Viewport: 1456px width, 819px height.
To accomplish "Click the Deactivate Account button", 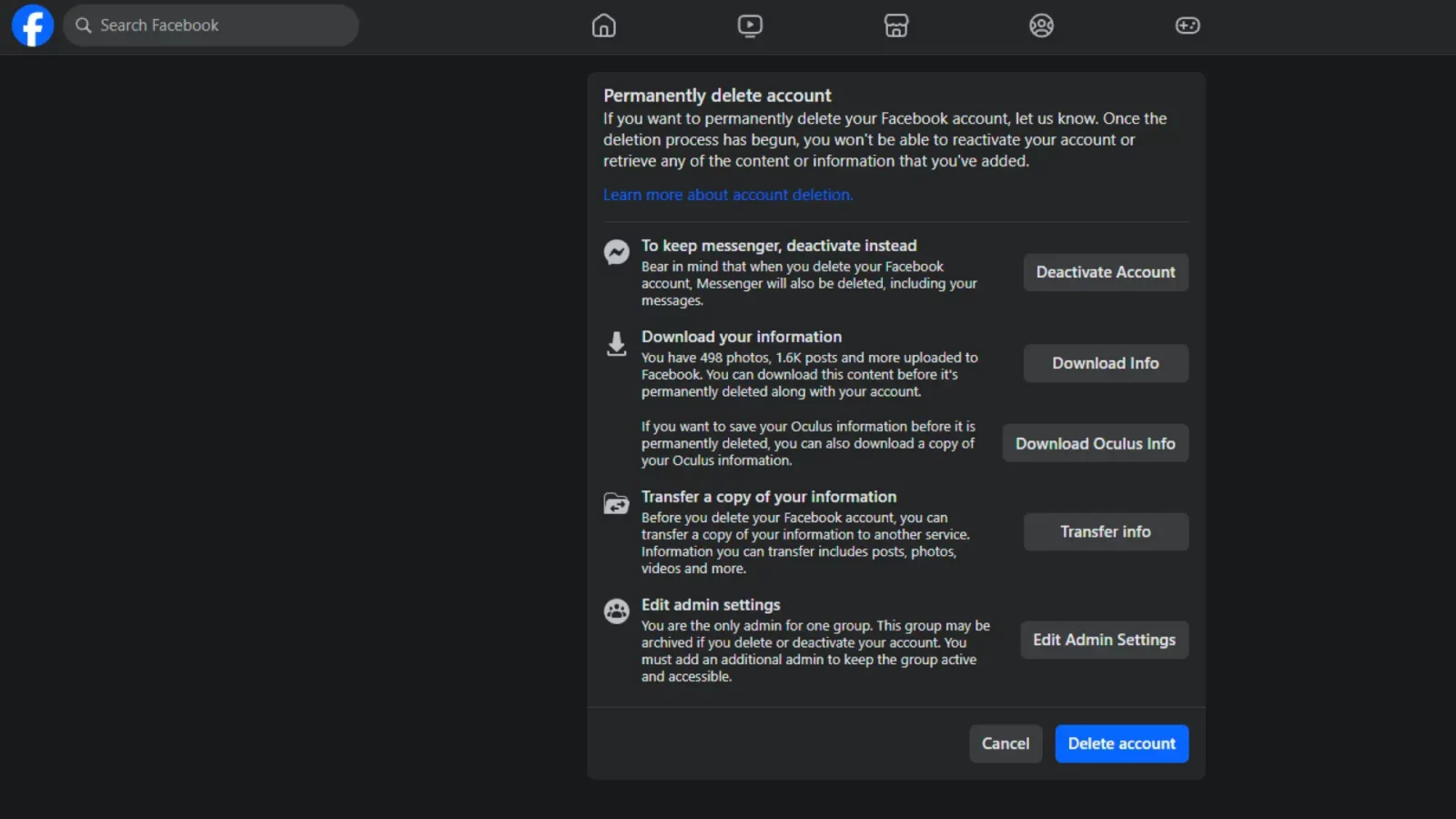I will pyautogui.click(x=1106, y=272).
